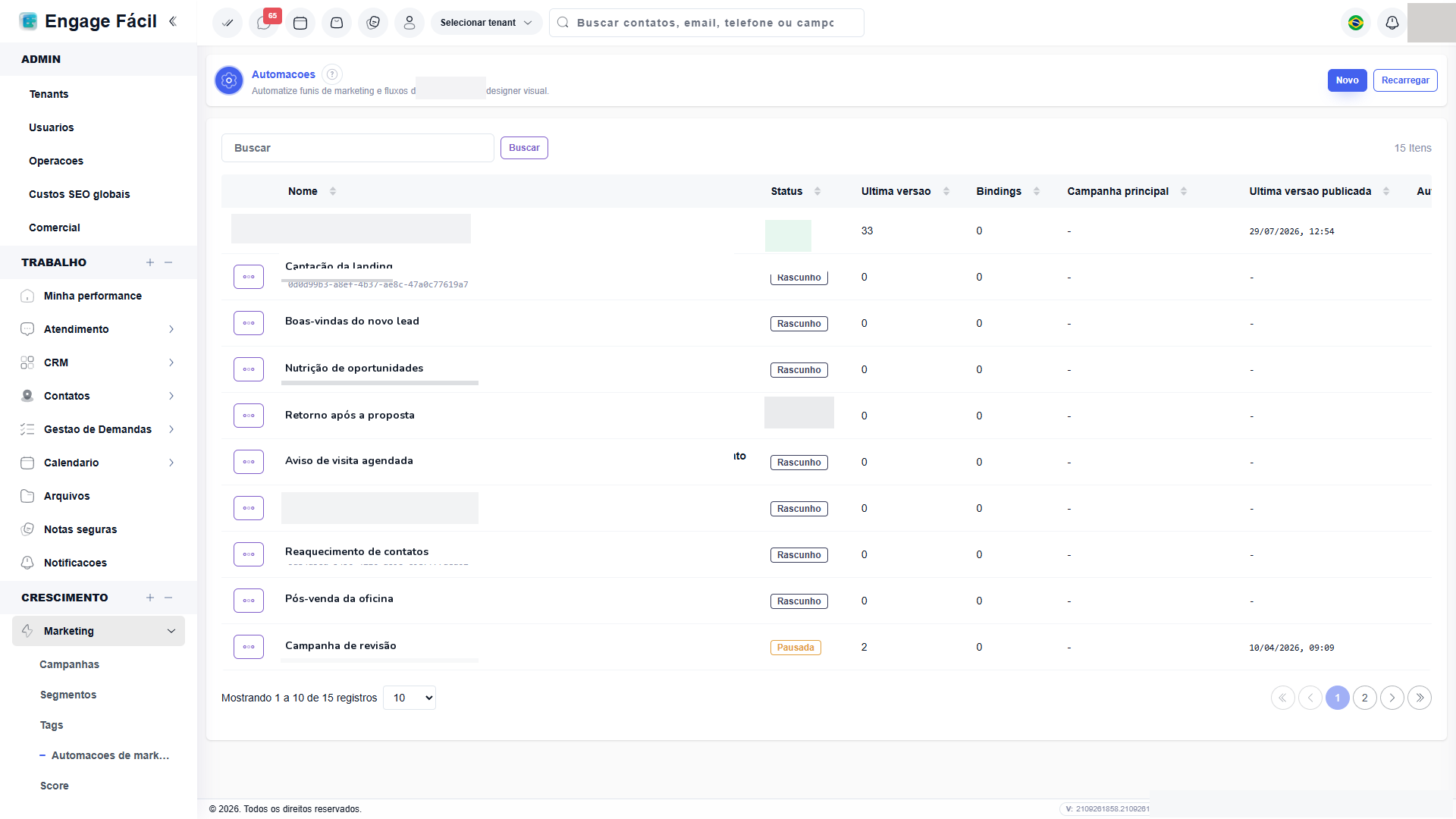
Task: Open Campanhas under Marketing
Action: [69, 664]
